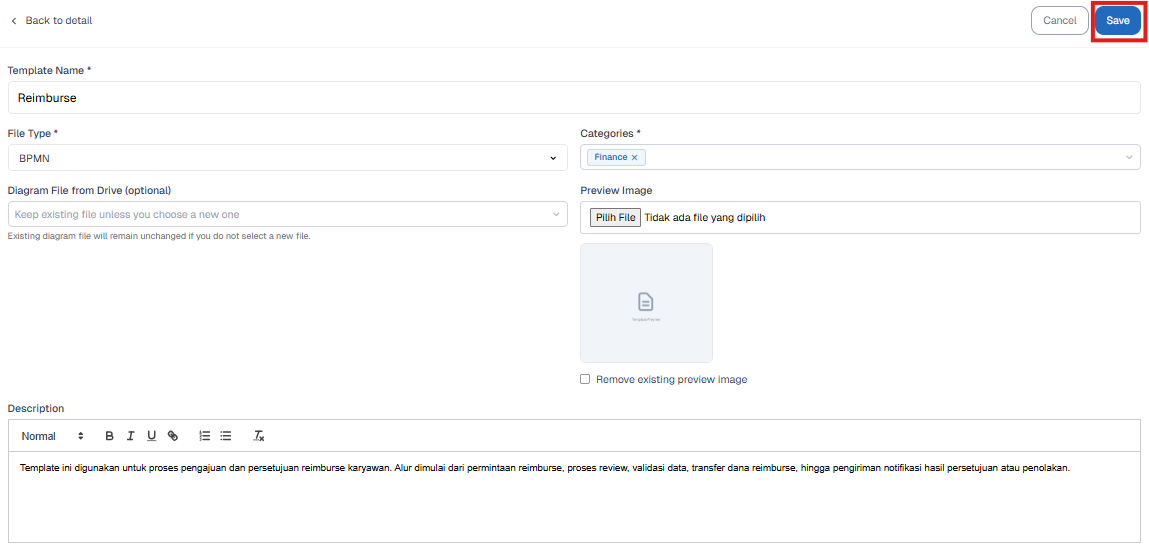Image resolution: width=1149 pixels, height=552 pixels.
Task: Toggle underline formatting
Action: pos(152,436)
